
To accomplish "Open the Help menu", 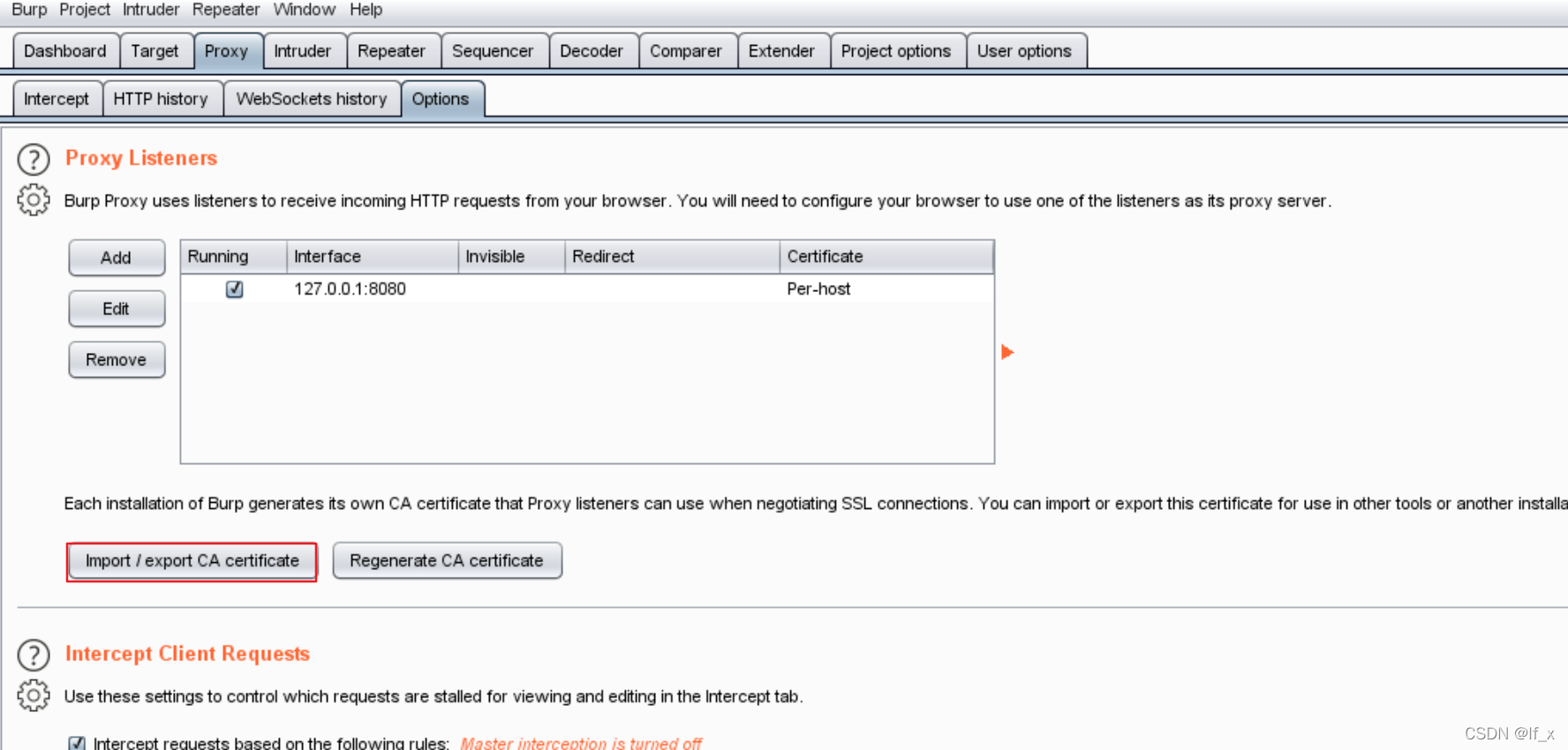I will pos(366,10).
